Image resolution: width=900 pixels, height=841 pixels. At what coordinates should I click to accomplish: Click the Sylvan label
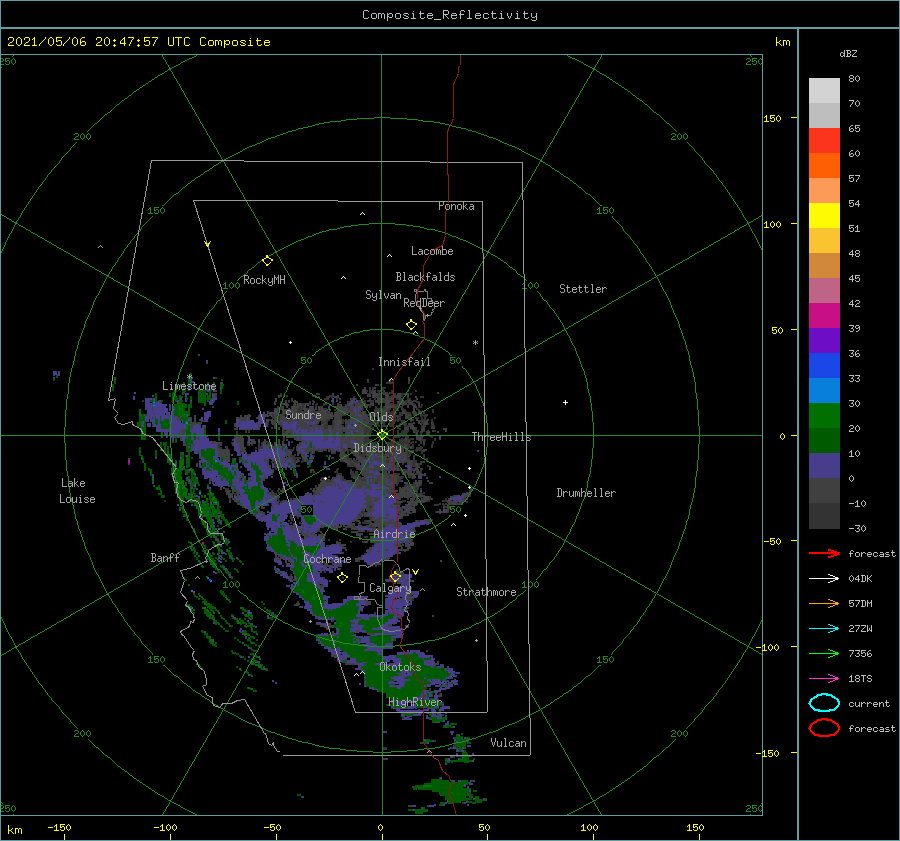click(x=383, y=295)
